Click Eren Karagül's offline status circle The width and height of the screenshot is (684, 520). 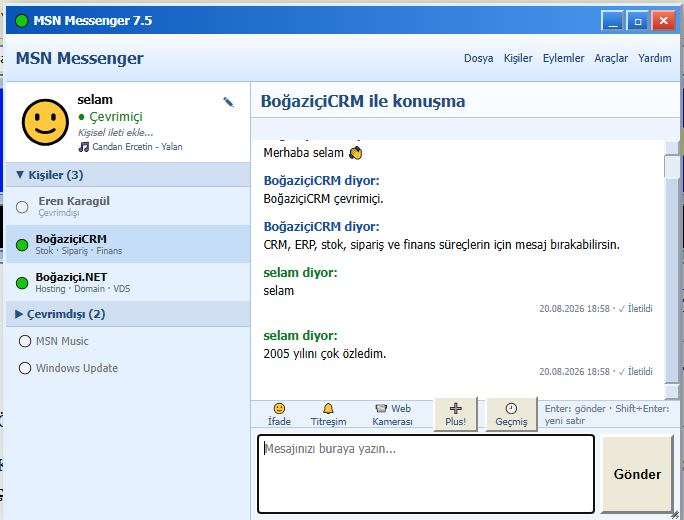point(22,207)
